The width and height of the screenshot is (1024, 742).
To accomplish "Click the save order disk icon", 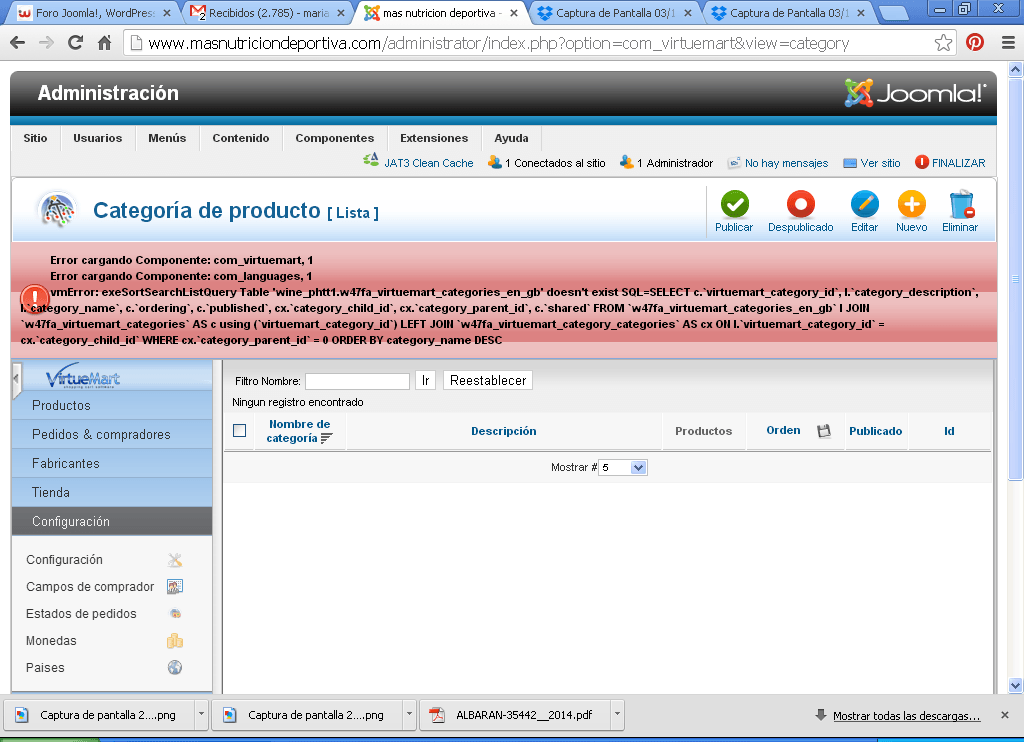I will [x=824, y=431].
